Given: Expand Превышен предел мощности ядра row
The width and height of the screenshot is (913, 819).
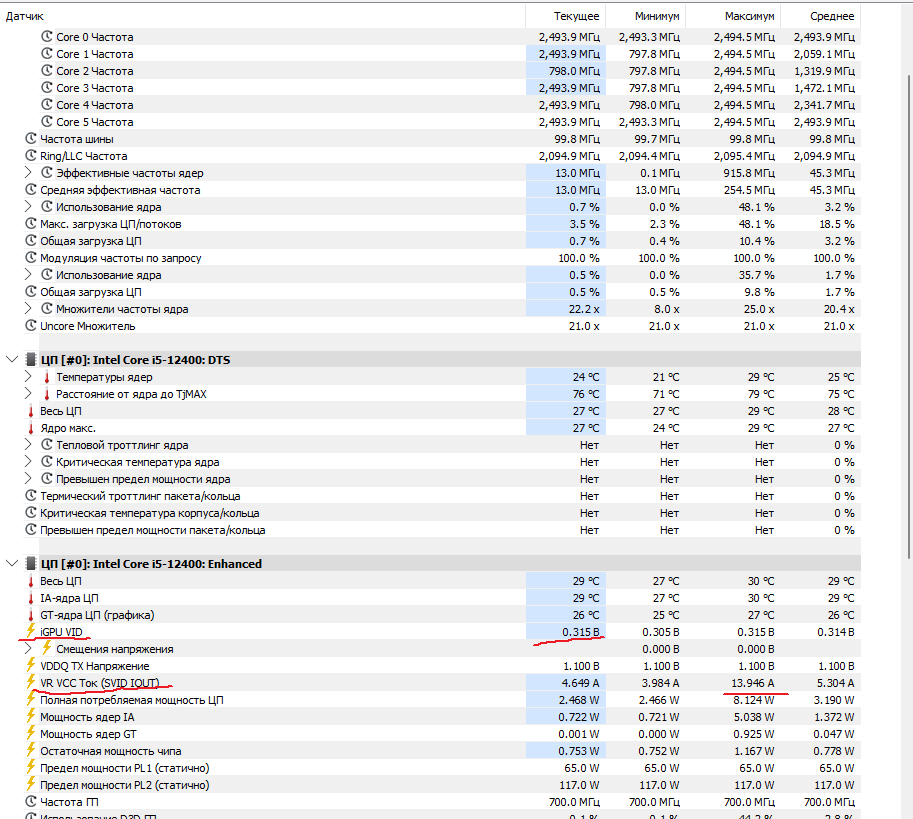Looking at the screenshot, I should 28,479.
